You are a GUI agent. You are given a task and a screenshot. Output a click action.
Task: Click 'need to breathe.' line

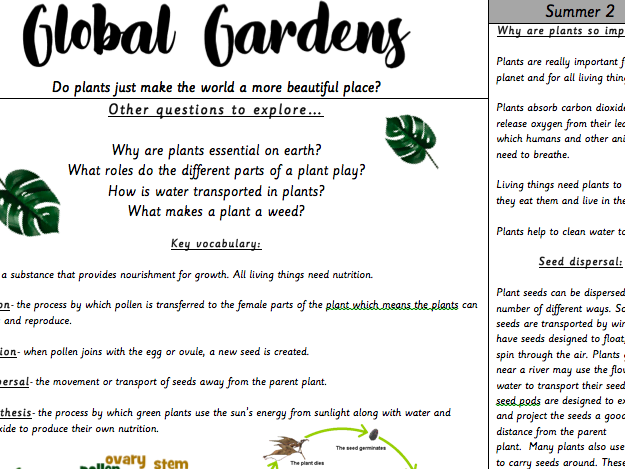coord(533,155)
